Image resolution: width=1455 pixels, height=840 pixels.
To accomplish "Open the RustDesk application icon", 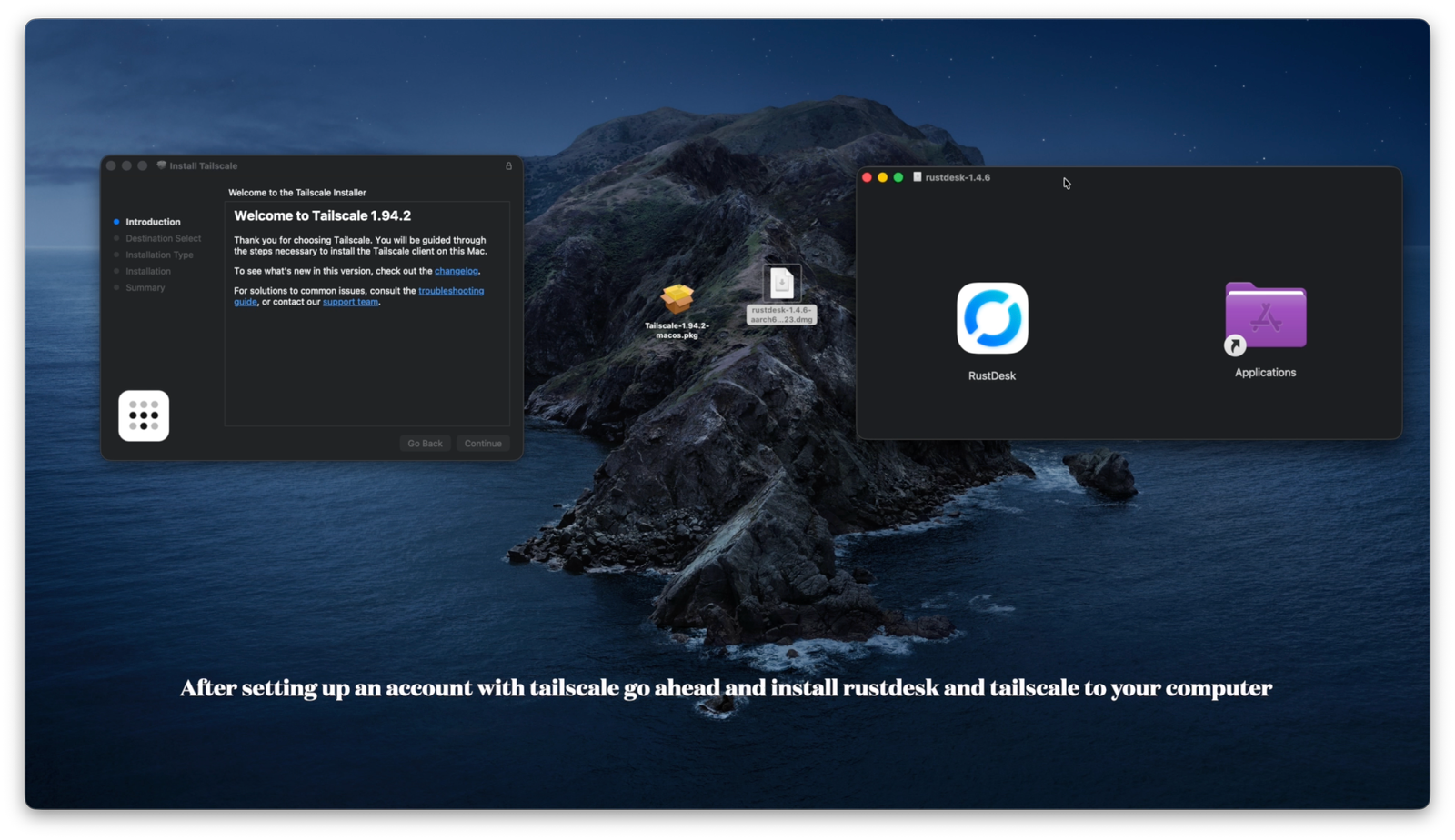I will coord(991,316).
